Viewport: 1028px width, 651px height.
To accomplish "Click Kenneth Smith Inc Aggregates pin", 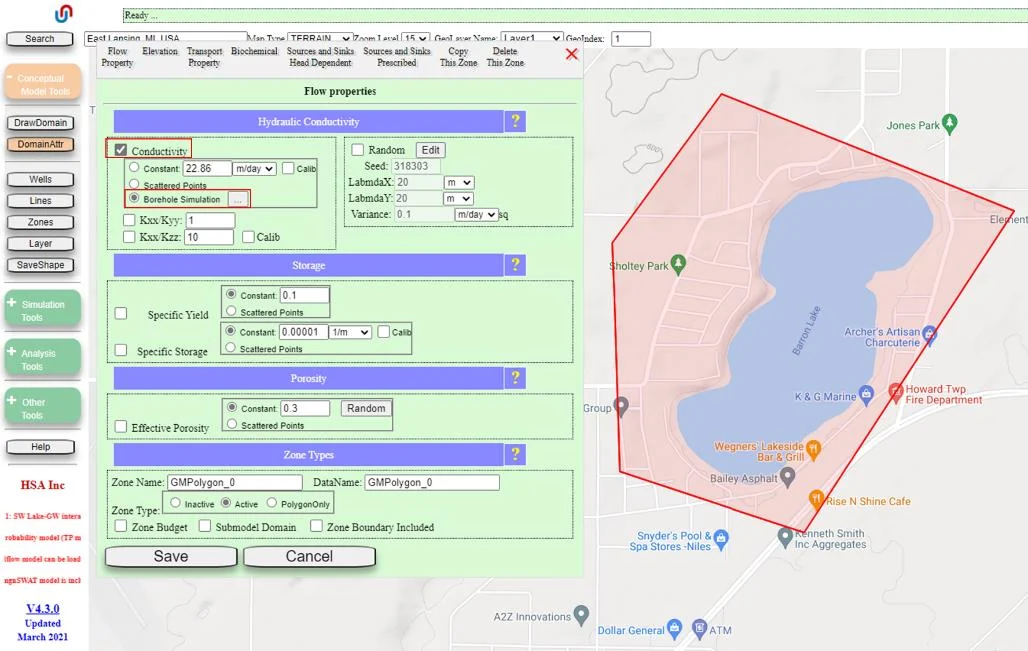I will (x=785, y=537).
